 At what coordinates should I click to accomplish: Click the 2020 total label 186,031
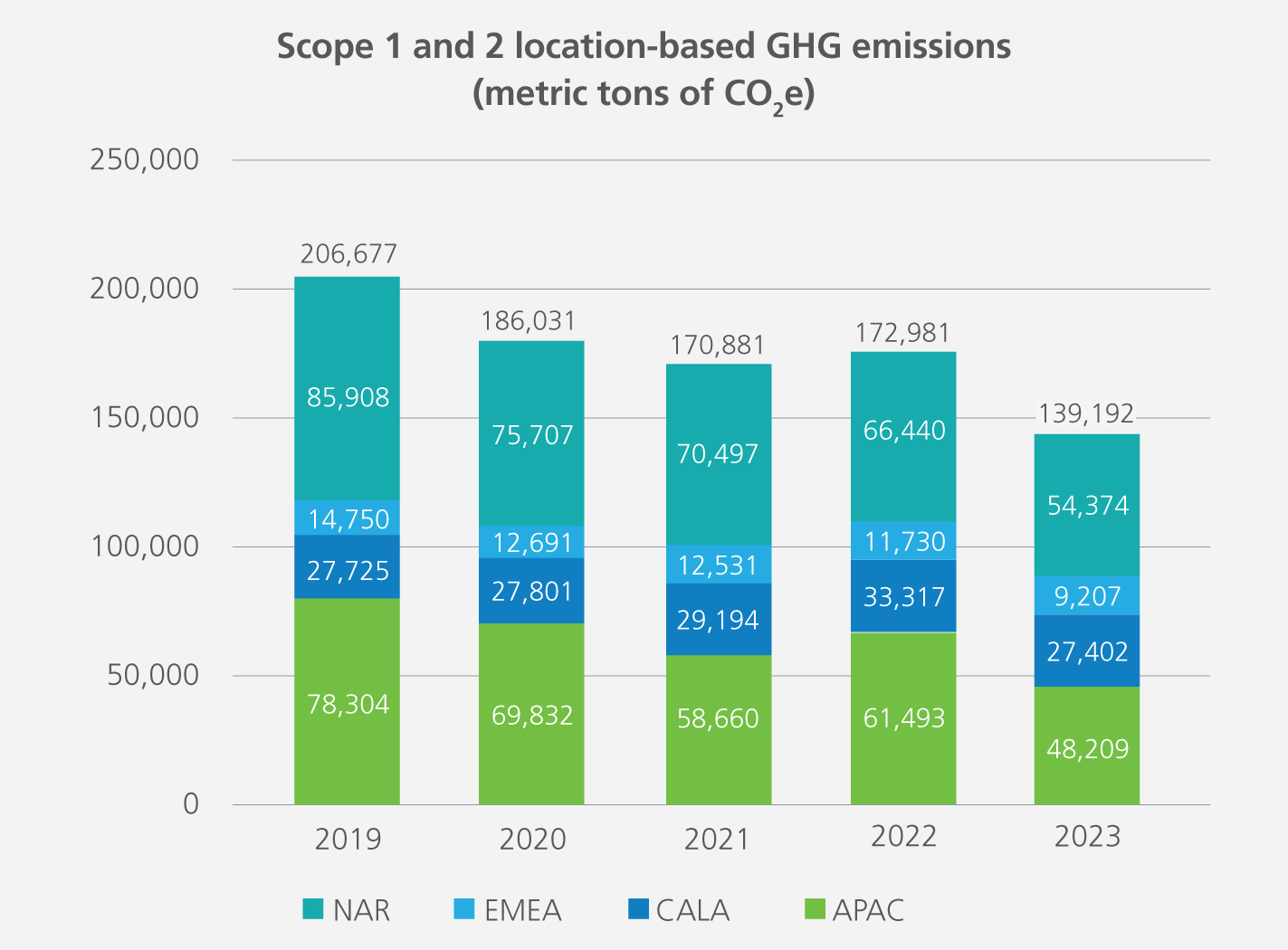tap(528, 321)
